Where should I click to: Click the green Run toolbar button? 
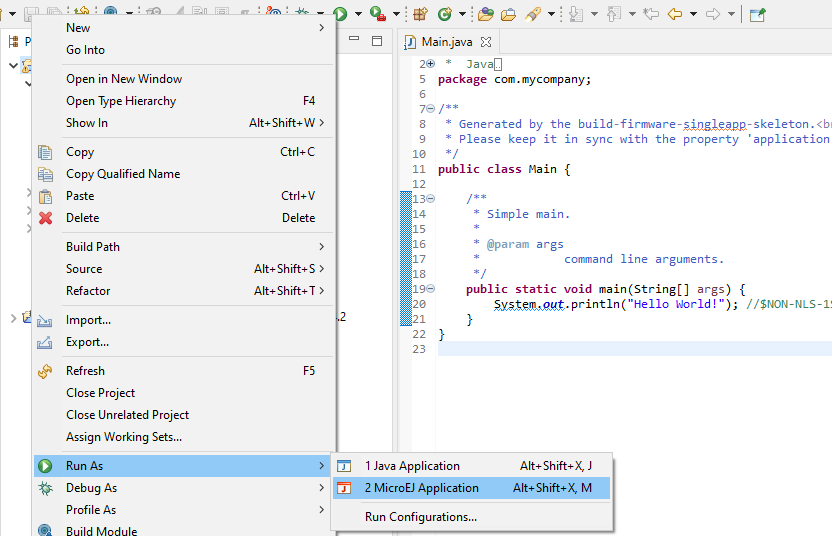(341, 14)
